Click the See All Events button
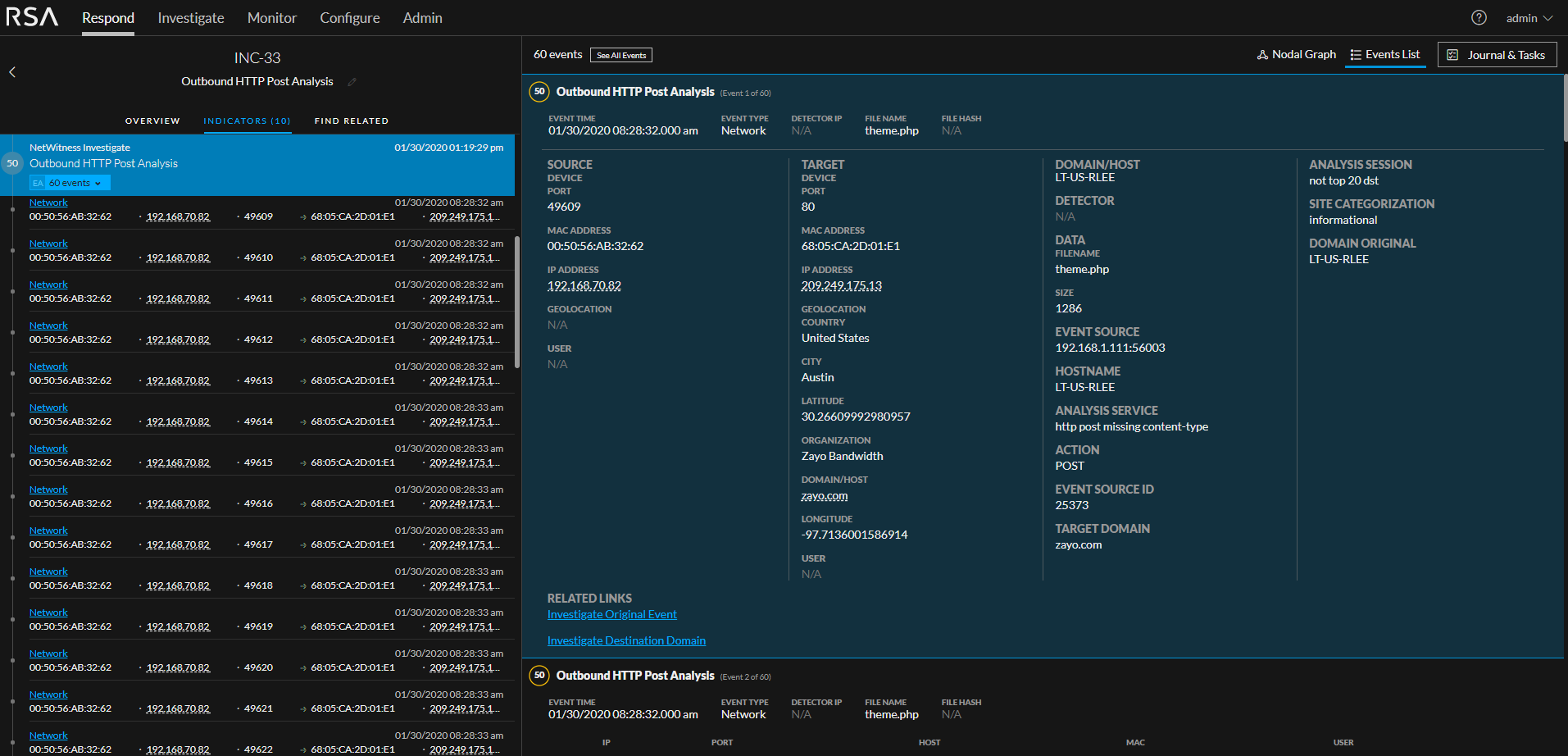 click(x=620, y=55)
